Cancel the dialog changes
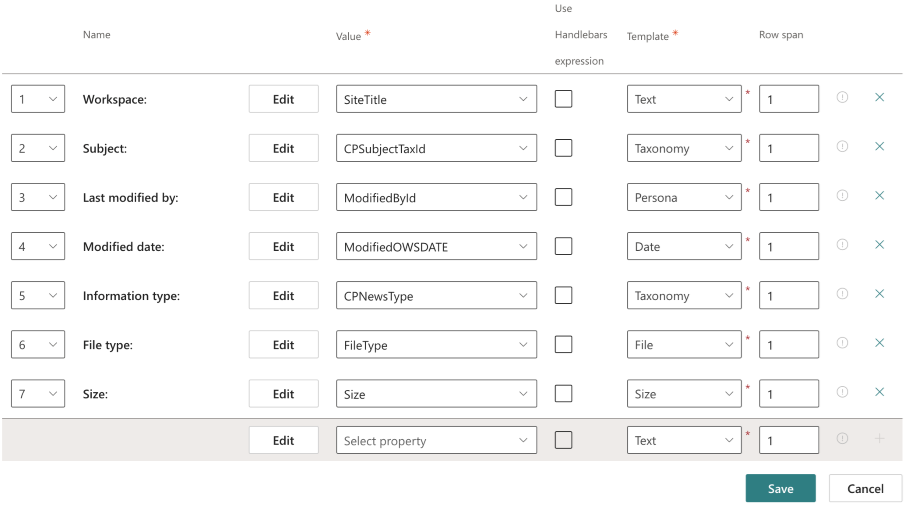 865,488
